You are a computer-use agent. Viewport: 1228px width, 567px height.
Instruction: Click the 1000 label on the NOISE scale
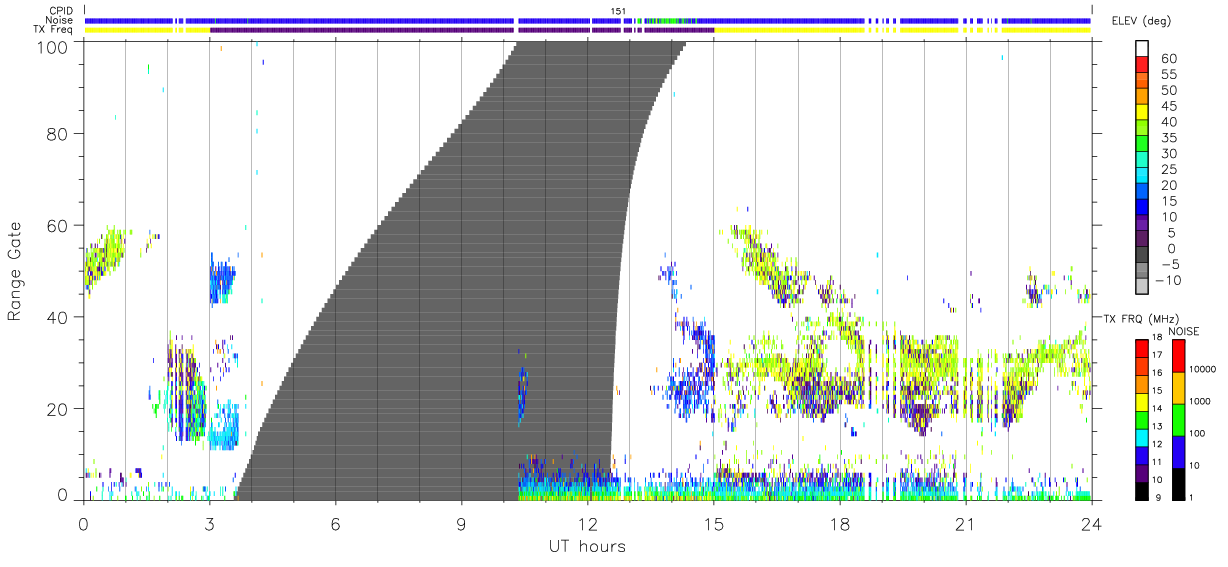pyautogui.click(x=1201, y=402)
